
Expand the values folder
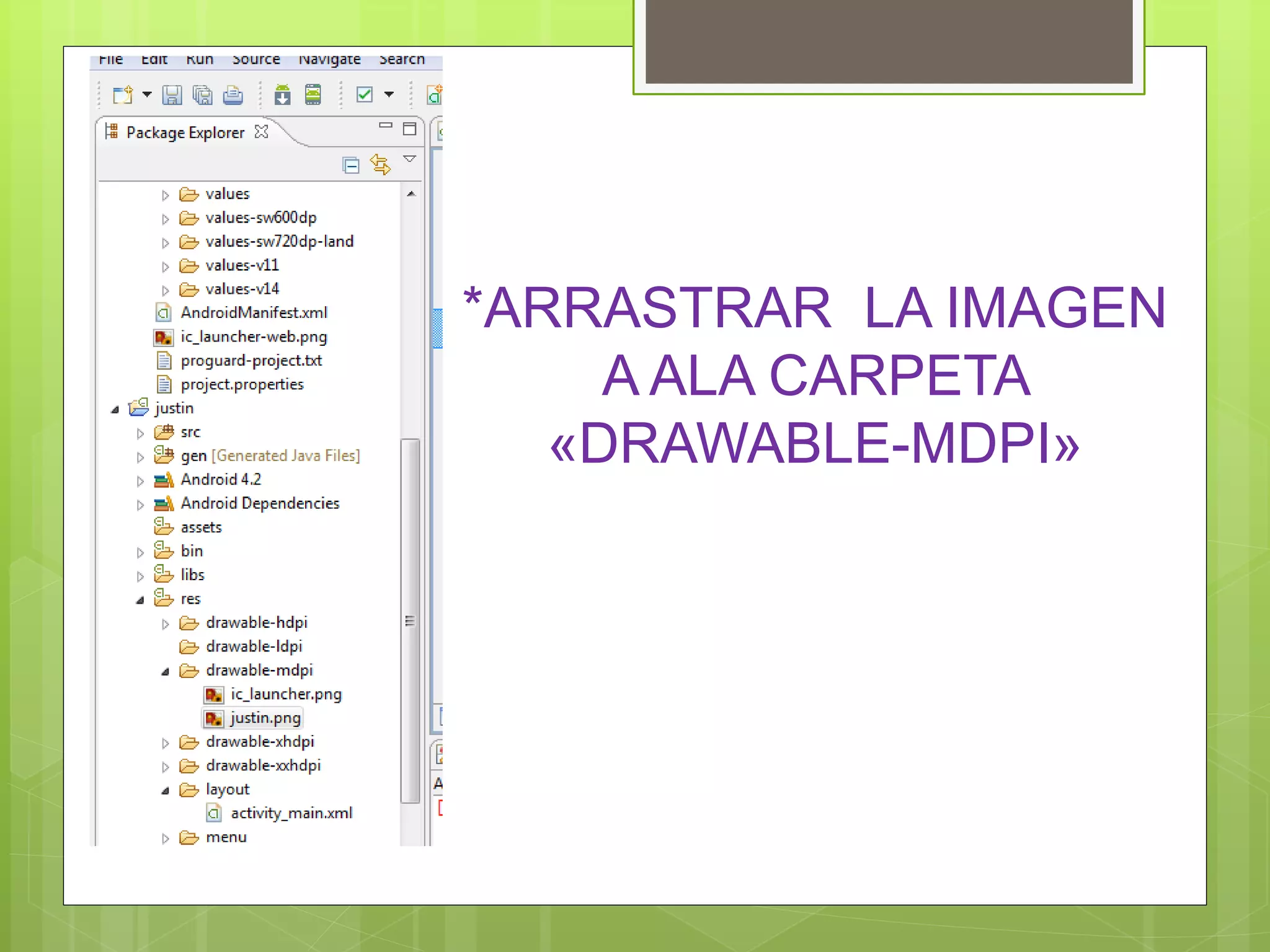coord(165,195)
